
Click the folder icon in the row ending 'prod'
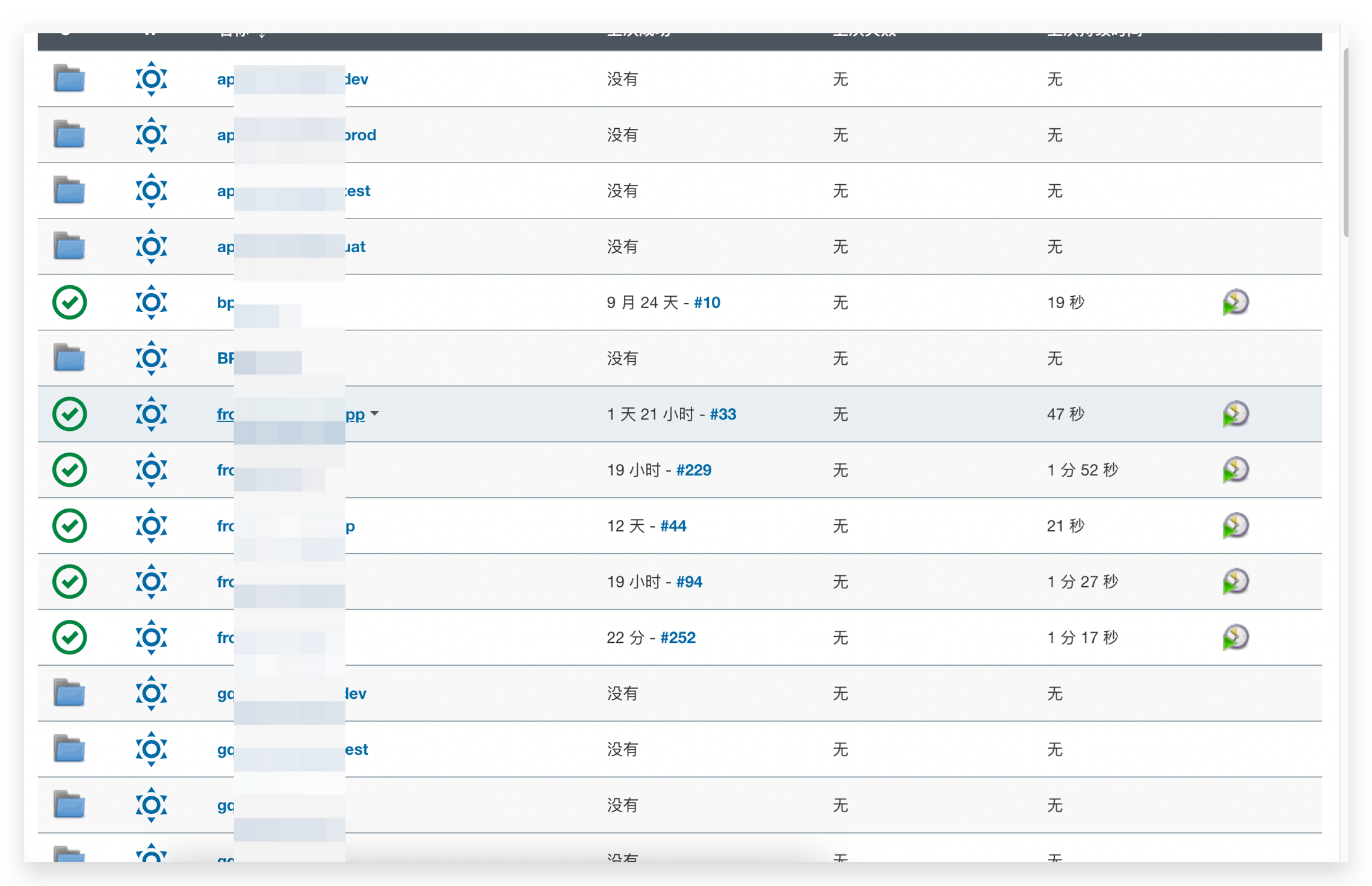[69, 135]
